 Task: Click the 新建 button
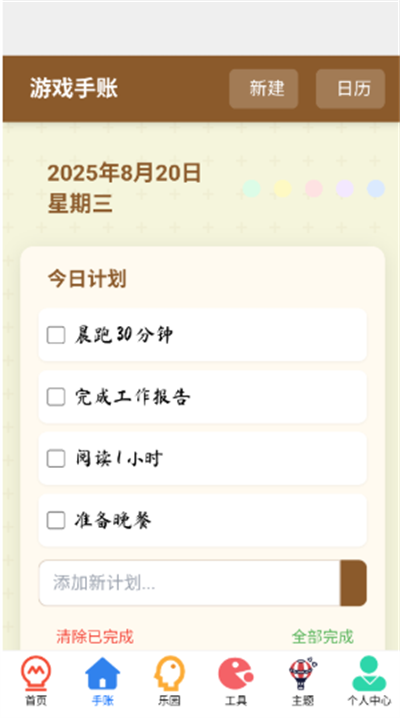tap(264, 89)
